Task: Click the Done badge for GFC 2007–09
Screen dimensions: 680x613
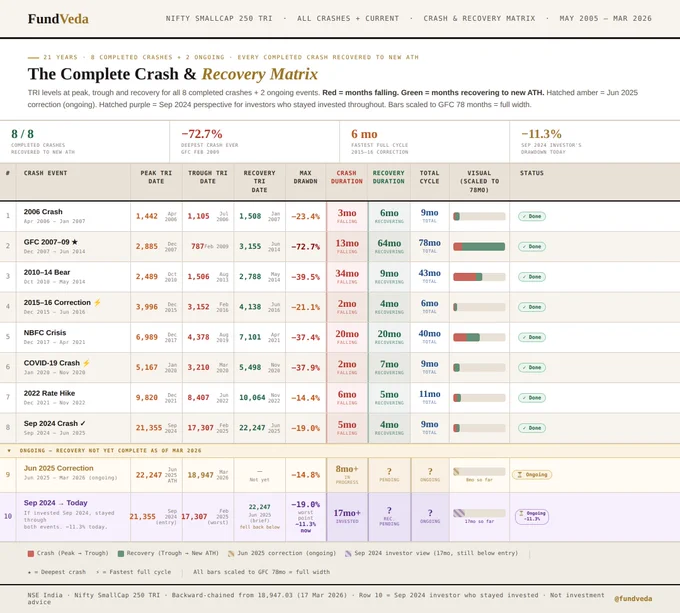Action: 532,246
